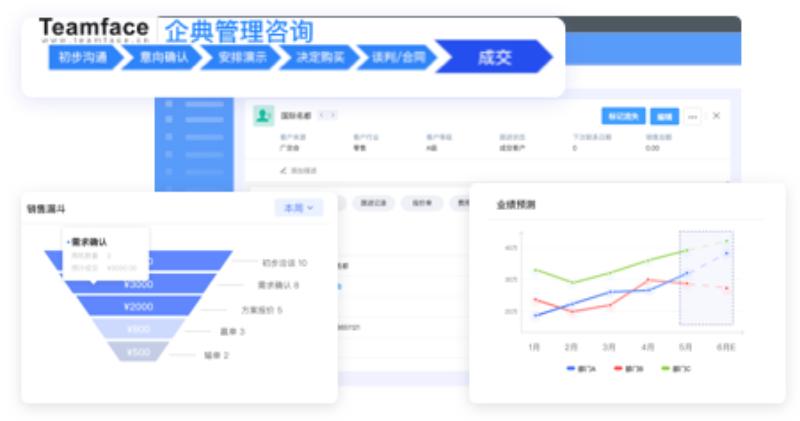Click the Teamface logo
The image size is (800, 421).
click(x=94, y=29)
